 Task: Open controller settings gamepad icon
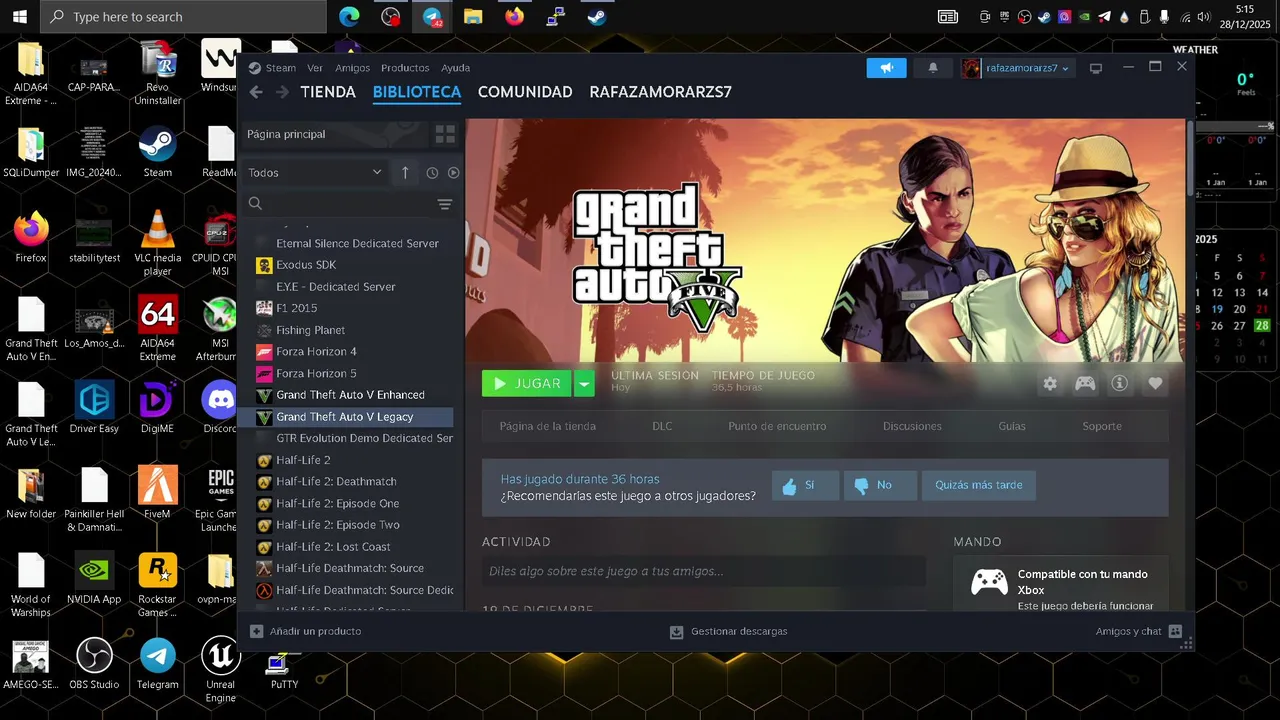pos(1085,383)
